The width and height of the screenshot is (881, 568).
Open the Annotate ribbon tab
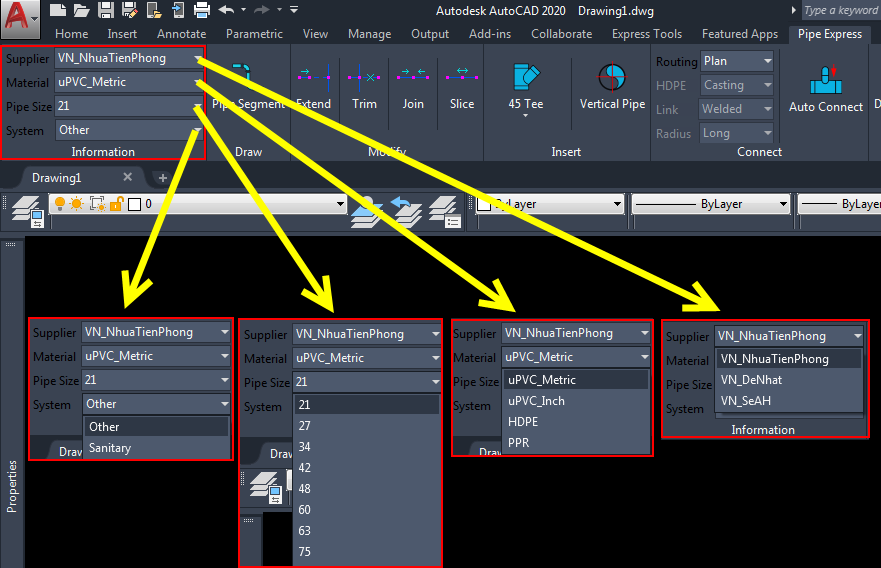[x=181, y=34]
